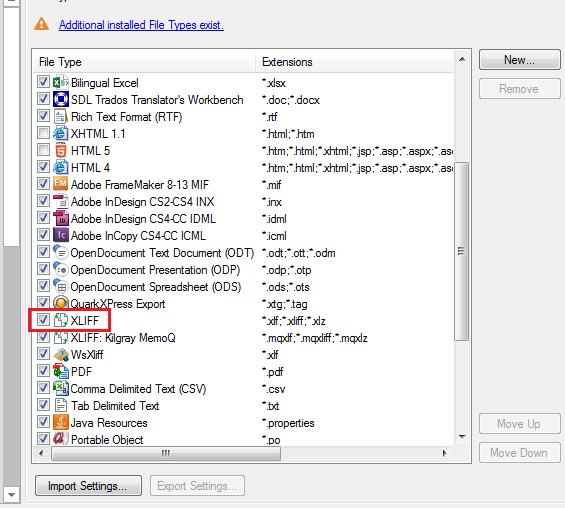Click the QuarkXPress Export icon

[61, 303]
